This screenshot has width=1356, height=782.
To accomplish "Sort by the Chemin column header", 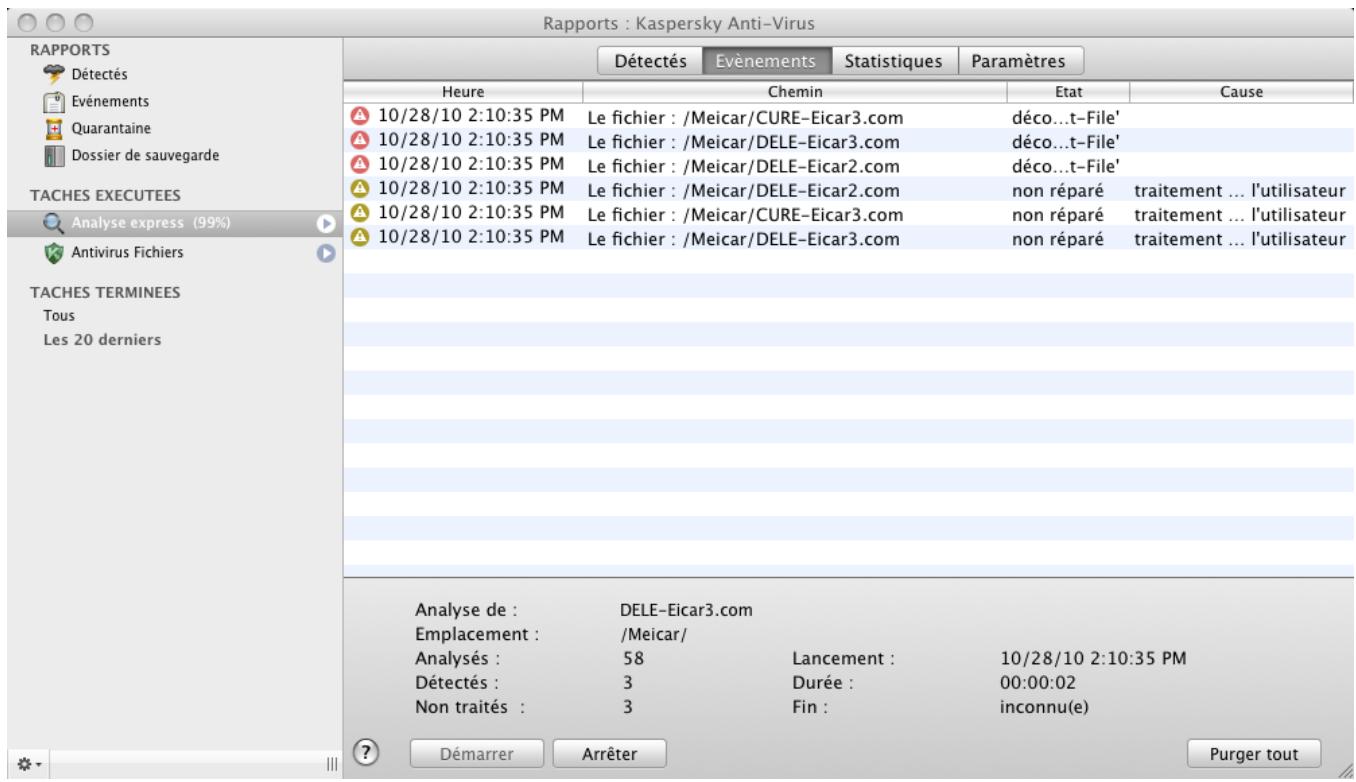I will coord(795,92).
